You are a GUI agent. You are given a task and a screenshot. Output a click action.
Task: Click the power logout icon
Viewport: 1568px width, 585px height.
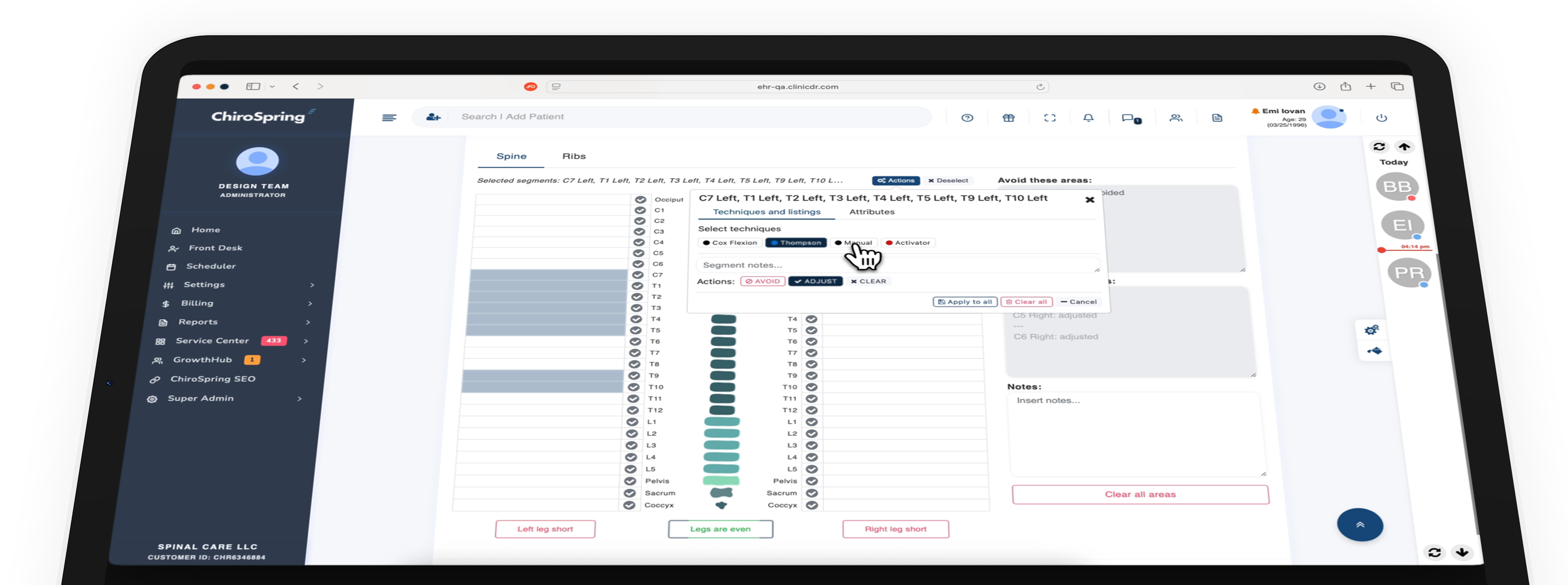1381,118
